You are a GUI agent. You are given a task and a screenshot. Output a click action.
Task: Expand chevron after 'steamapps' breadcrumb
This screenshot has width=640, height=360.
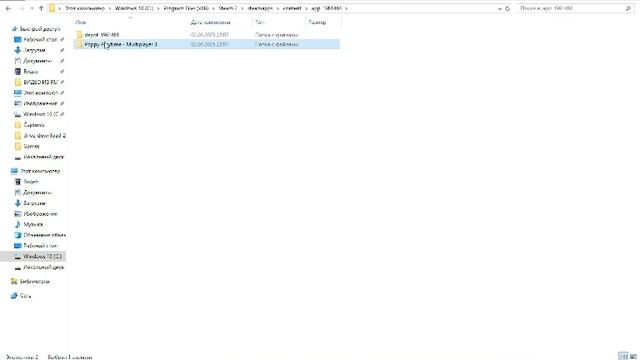[x=278, y=8]
